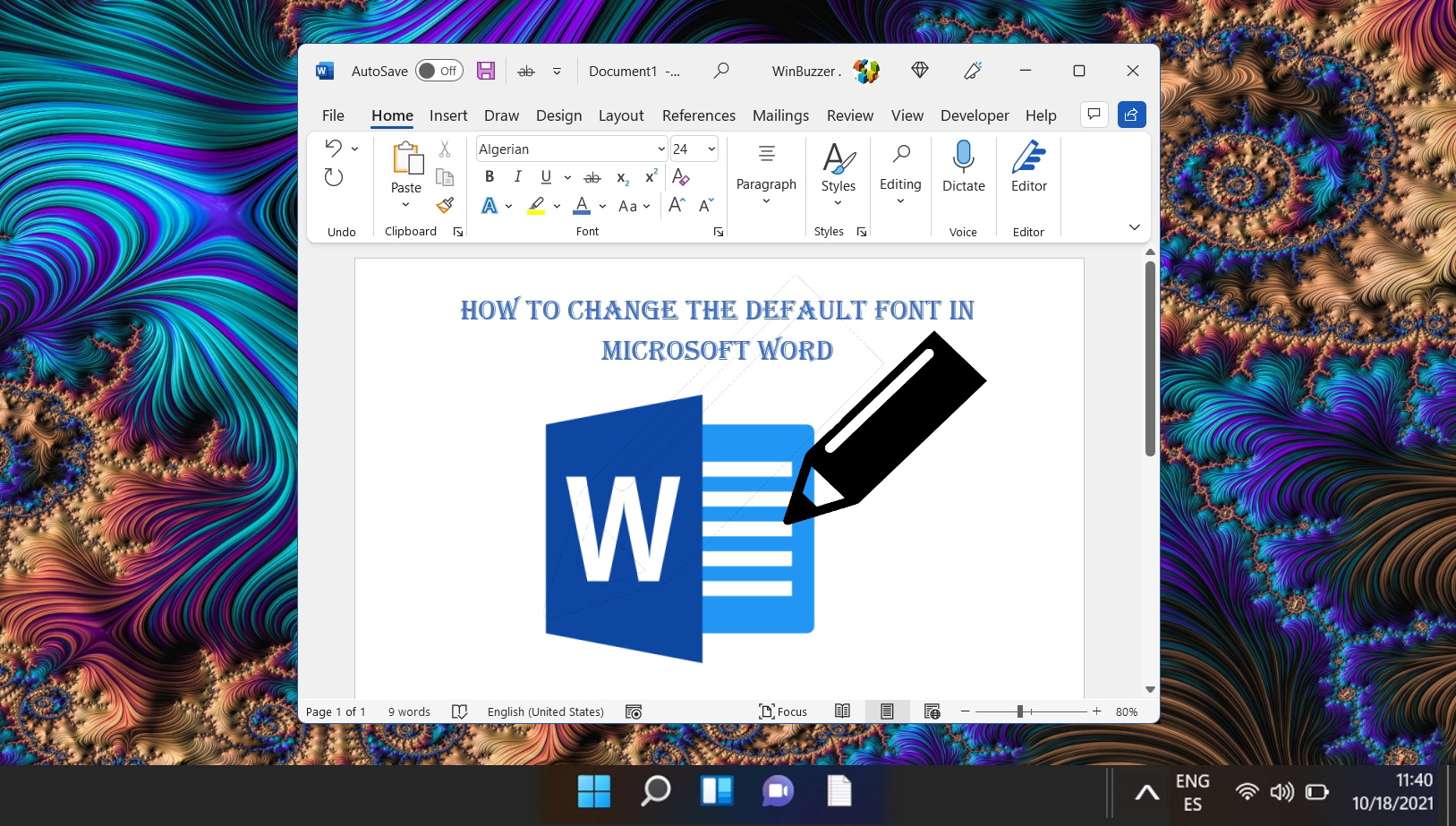Switch to the Insert tab

click(448, 115)
